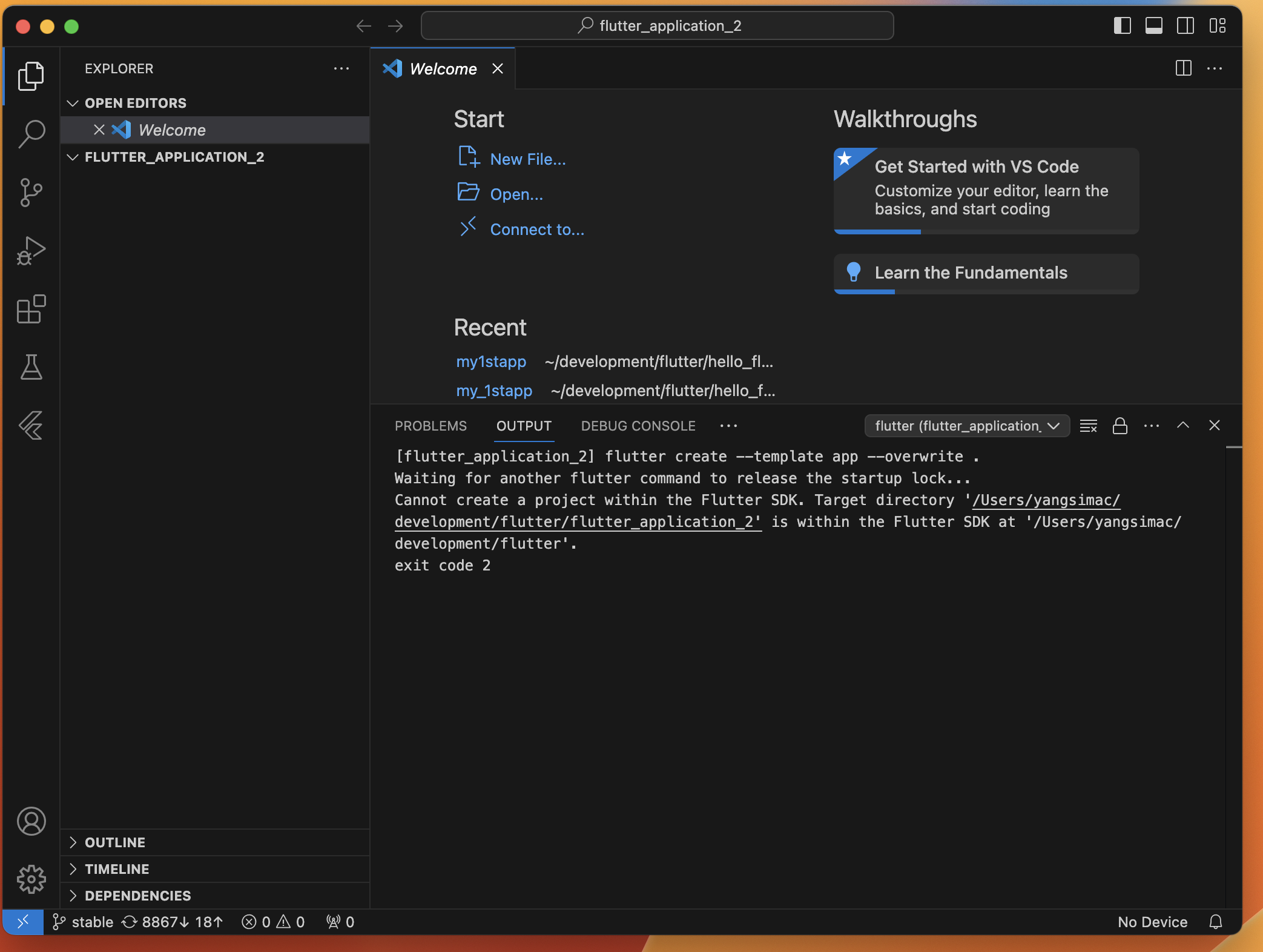Close Welcome in the Open Editors list
Viewport: 1263px width, 952px height.
coord(99,130)
